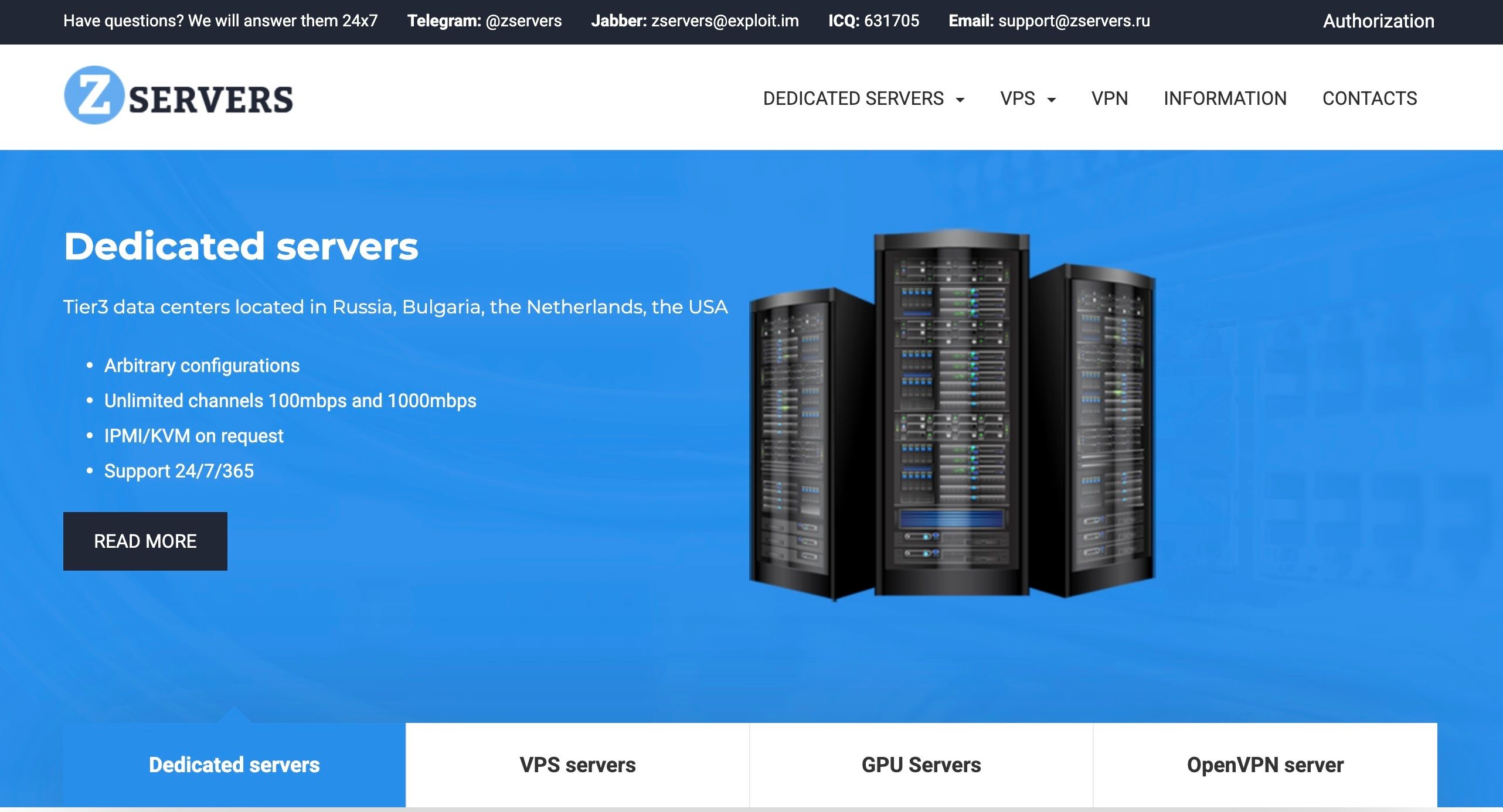Click the server racks image
1503x812 pixels.
(x=952, y=414)
